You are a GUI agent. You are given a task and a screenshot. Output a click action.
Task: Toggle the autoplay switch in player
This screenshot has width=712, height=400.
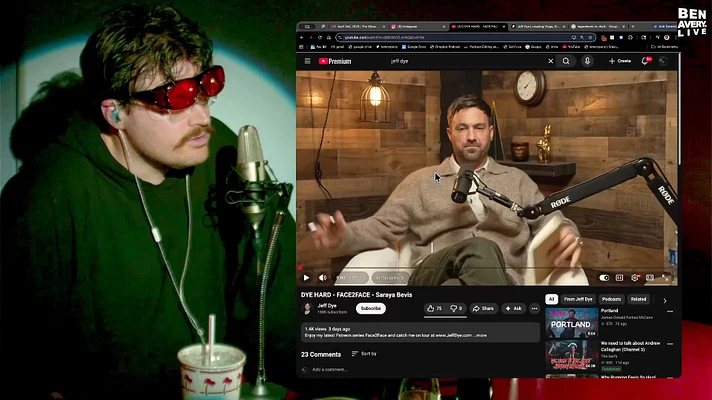pyautogui.click(x=604, y=277)
